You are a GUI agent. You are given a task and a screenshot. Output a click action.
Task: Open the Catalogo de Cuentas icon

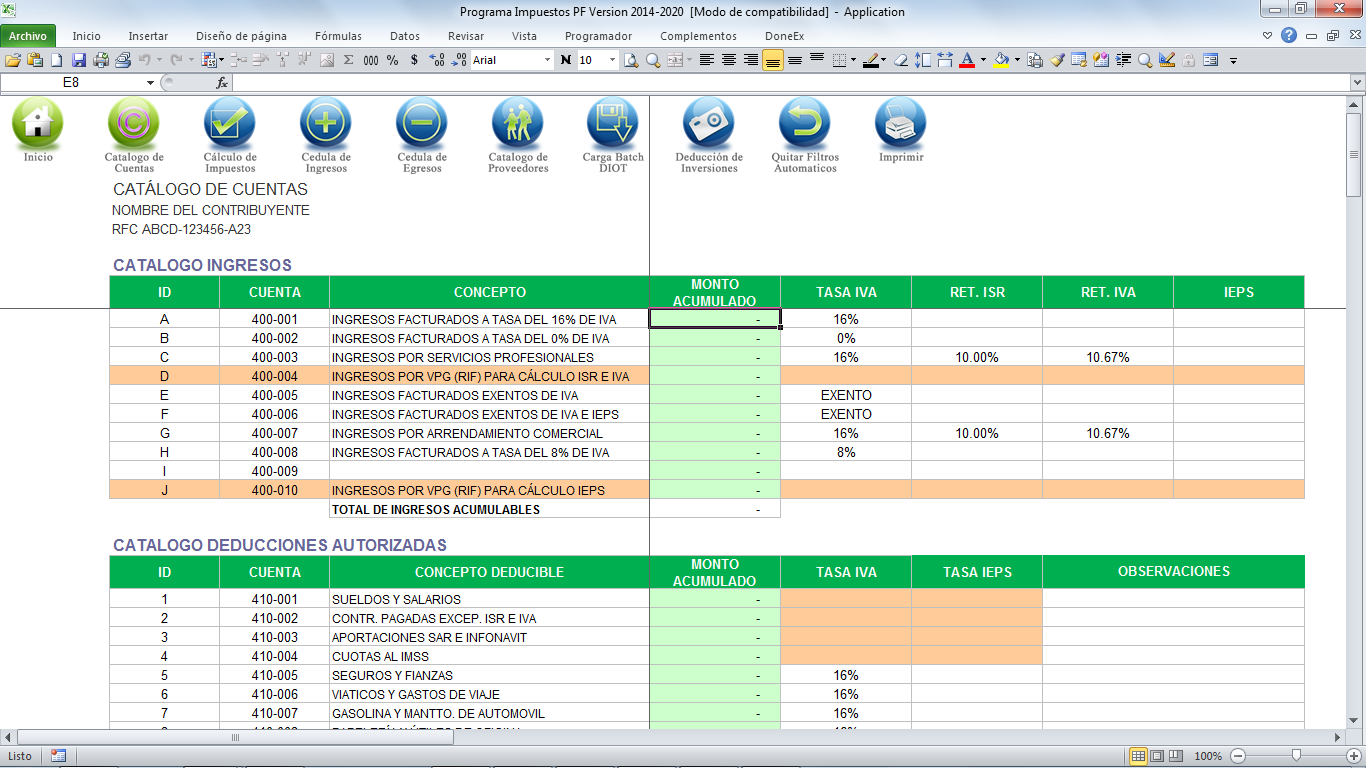pyautogui.click(x=134, y=124)
